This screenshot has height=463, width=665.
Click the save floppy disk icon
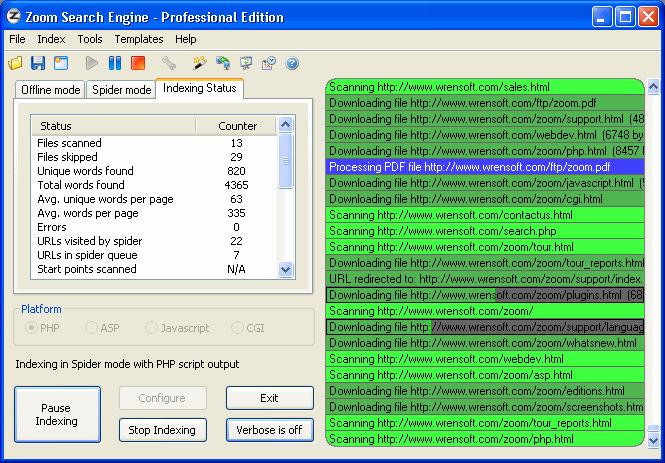coord(38,64)
